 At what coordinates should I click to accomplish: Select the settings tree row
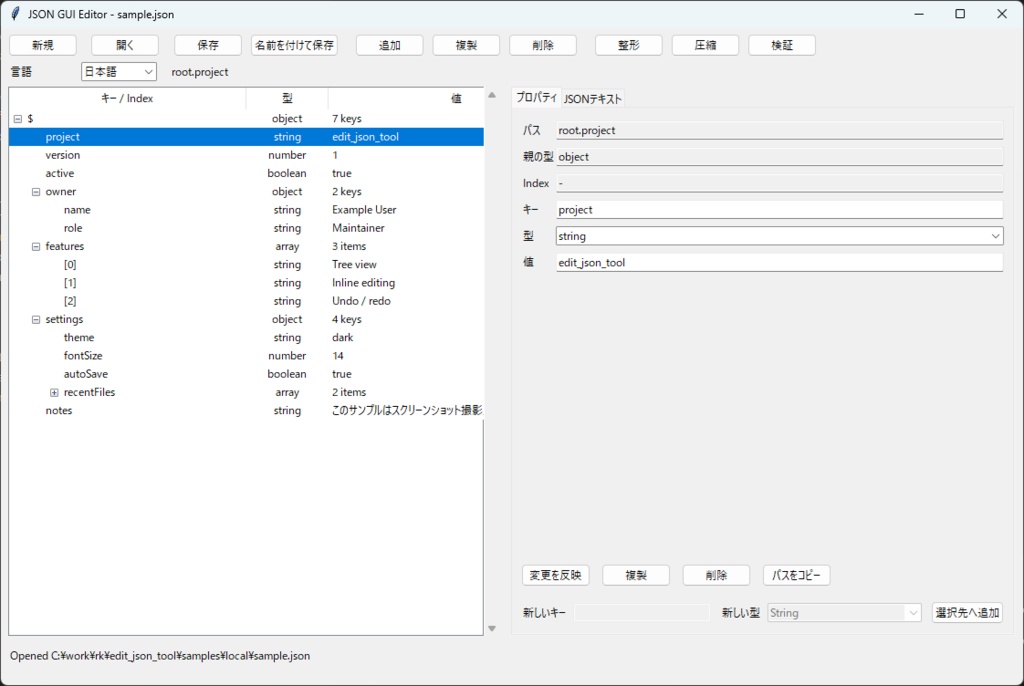[246, 319]
